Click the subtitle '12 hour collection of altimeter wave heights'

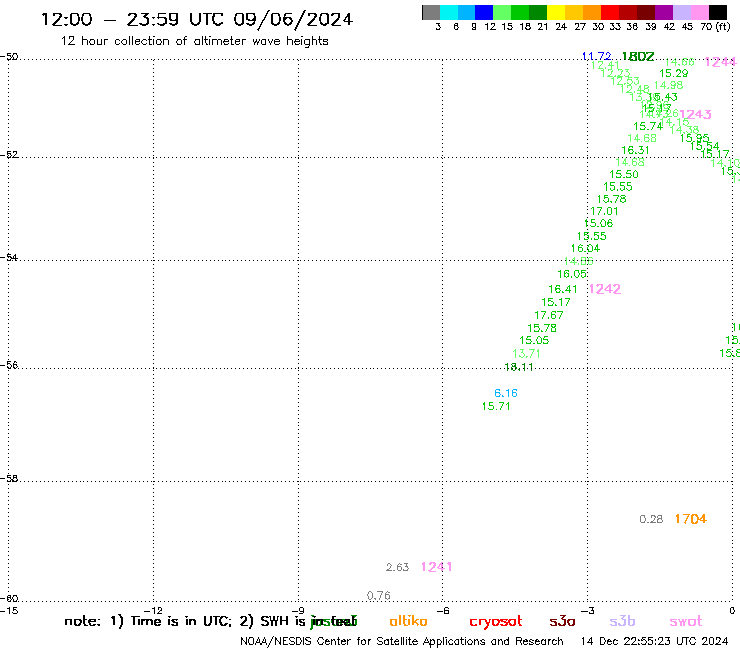(x=194, y=41)
